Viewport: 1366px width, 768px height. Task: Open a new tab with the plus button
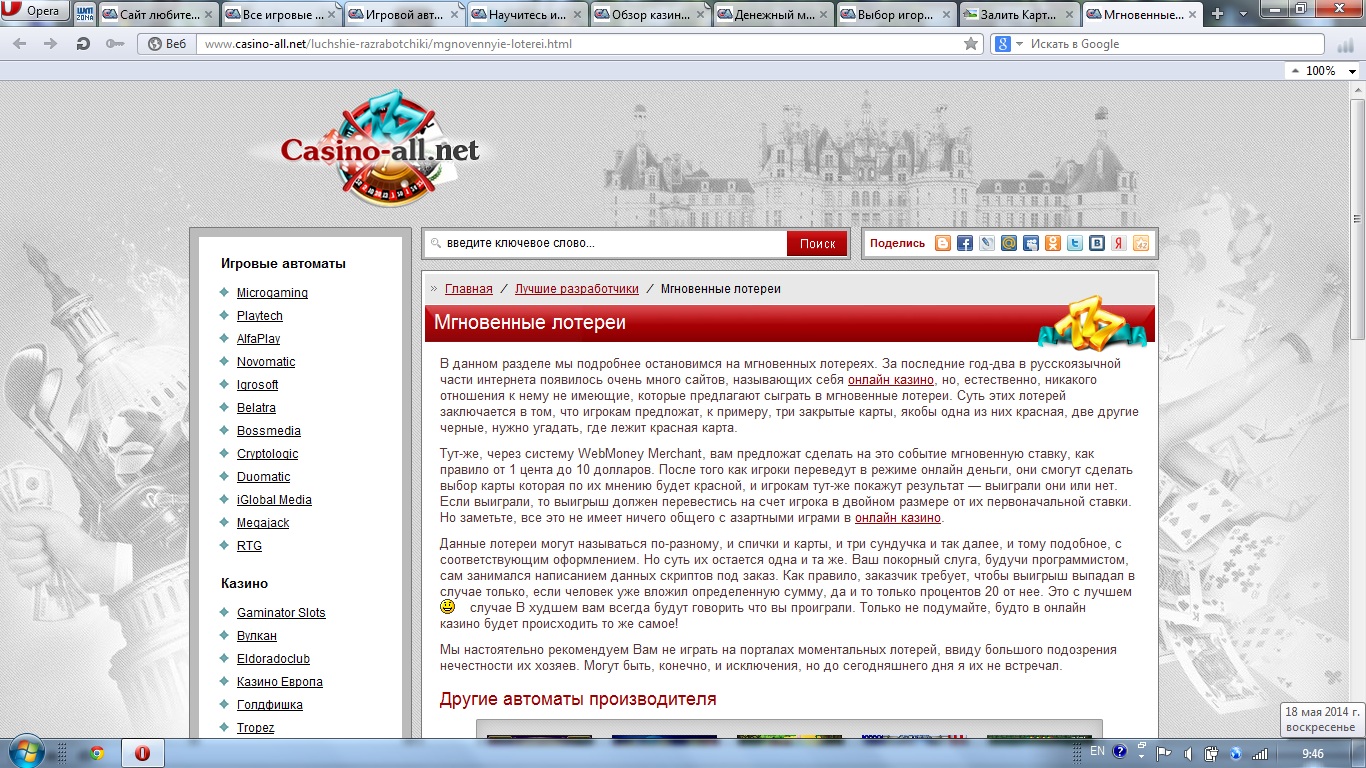click(1217, 14)
